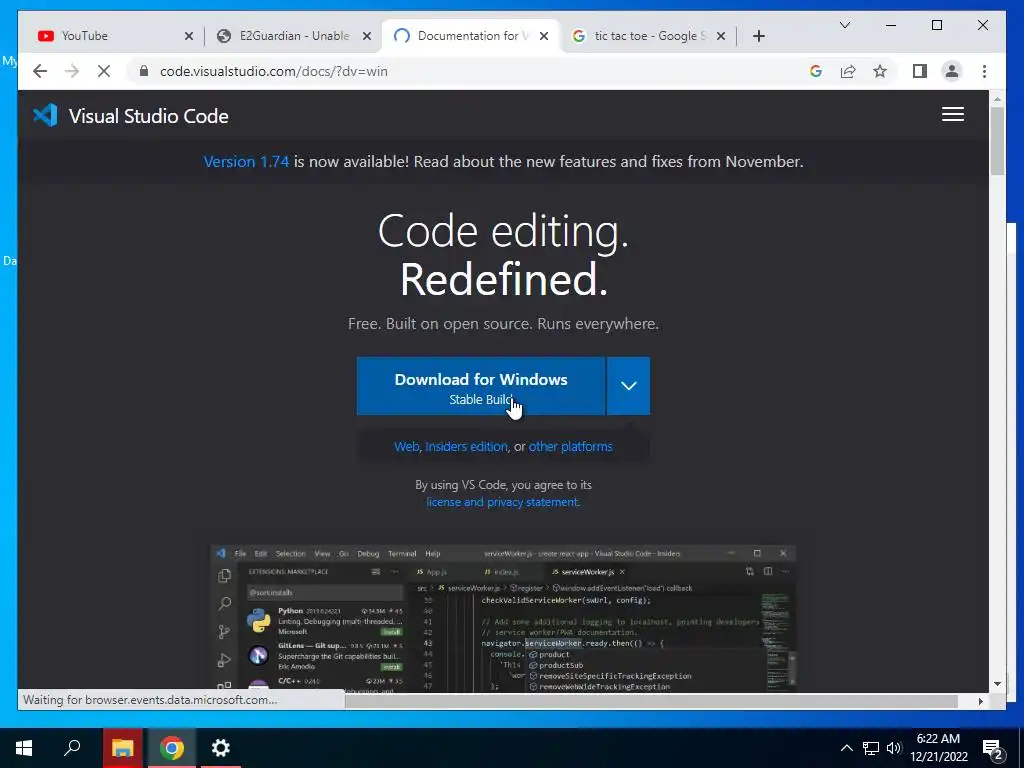Click the VS Code editor screenshot image
Image resolution: width=1024 pixels, height=768 pixels.
point(503,618)
